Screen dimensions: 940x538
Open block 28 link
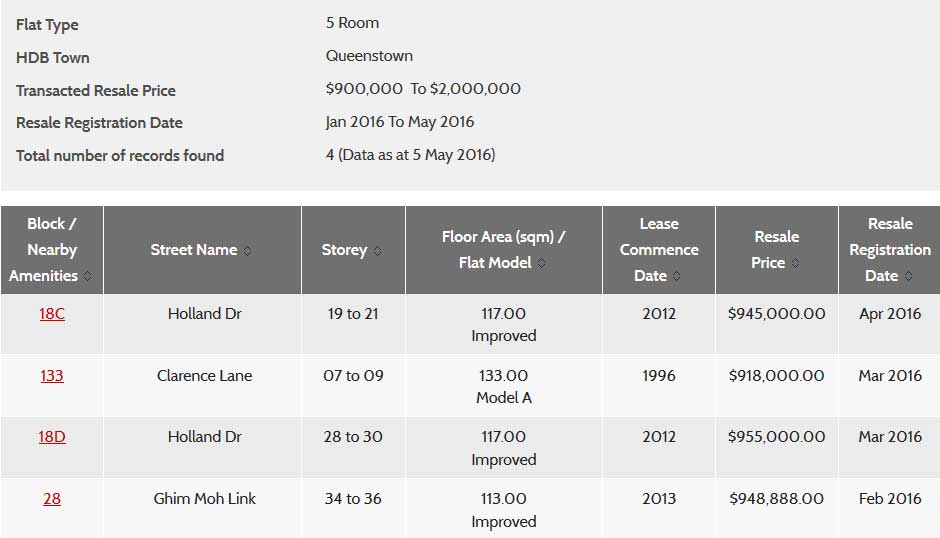click(x=52, y=499)
